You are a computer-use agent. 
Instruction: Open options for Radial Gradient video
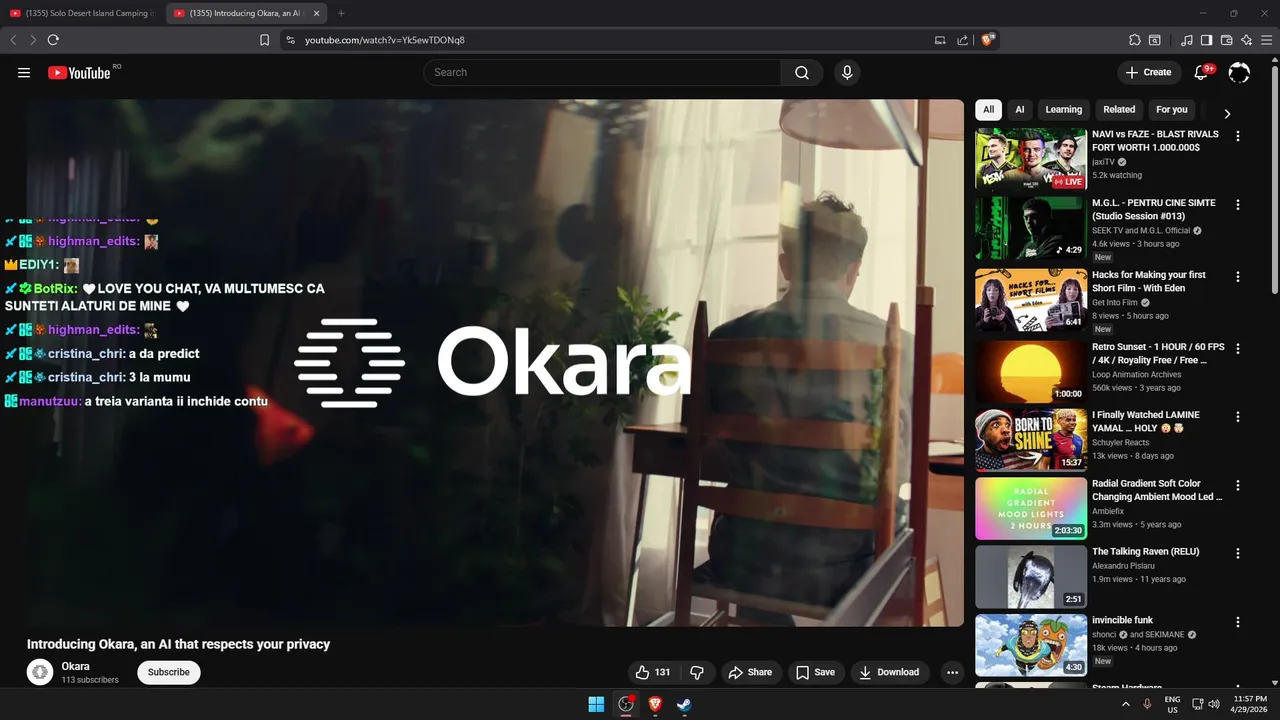click(1238, 485)
